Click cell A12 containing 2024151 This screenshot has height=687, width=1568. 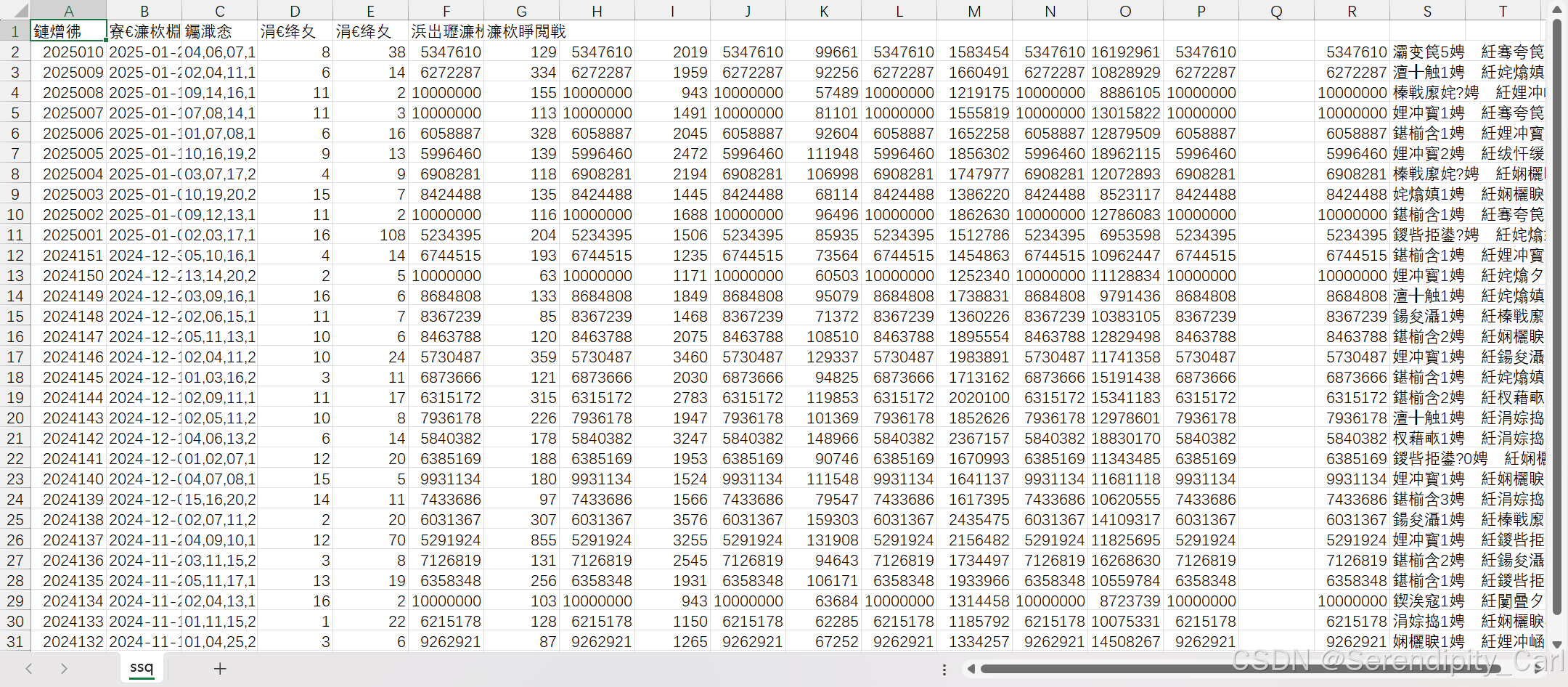click(x=69, y=255)
